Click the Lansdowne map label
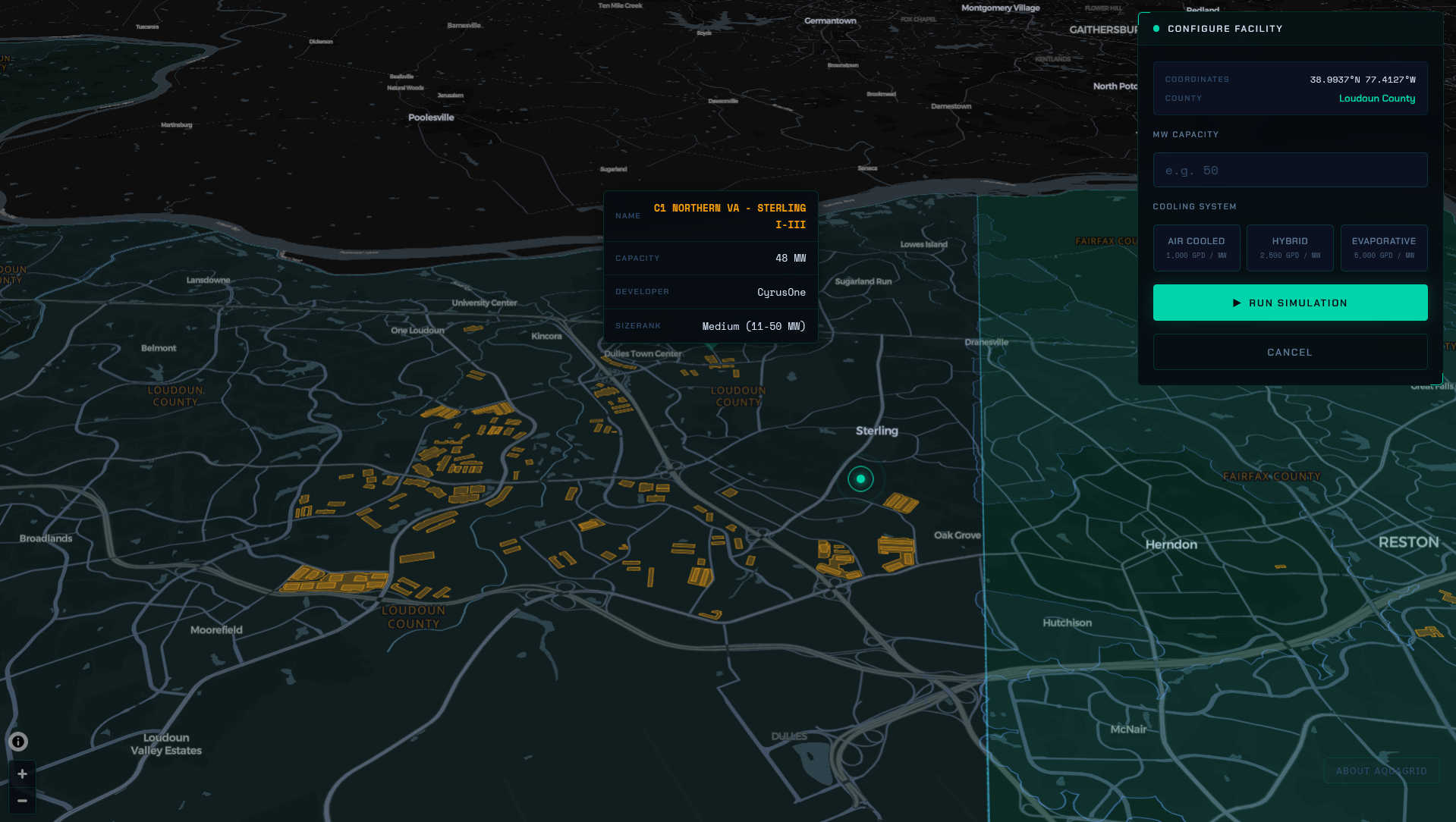 coord(209,281)
